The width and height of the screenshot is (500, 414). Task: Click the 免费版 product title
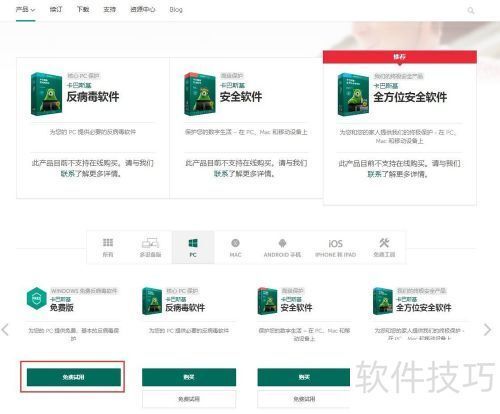[62, 308]
